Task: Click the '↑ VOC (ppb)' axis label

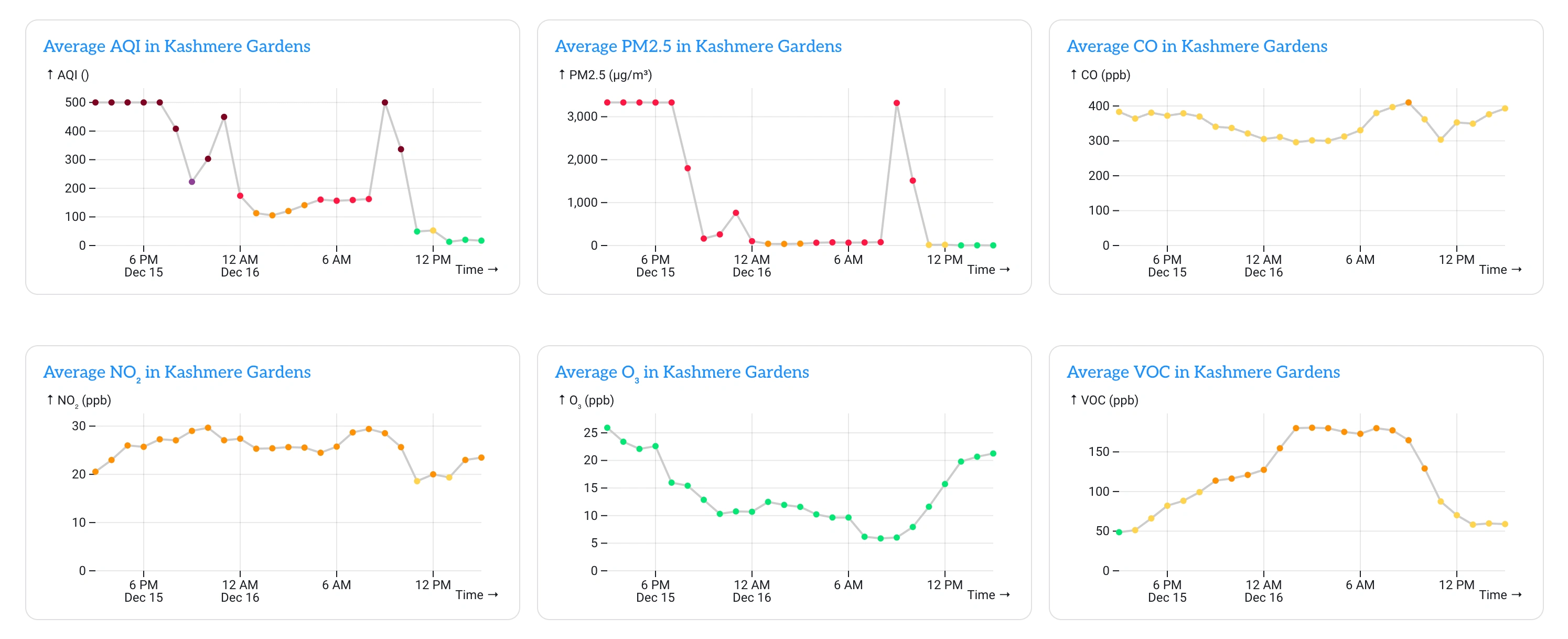Action: coord(1104,400)
